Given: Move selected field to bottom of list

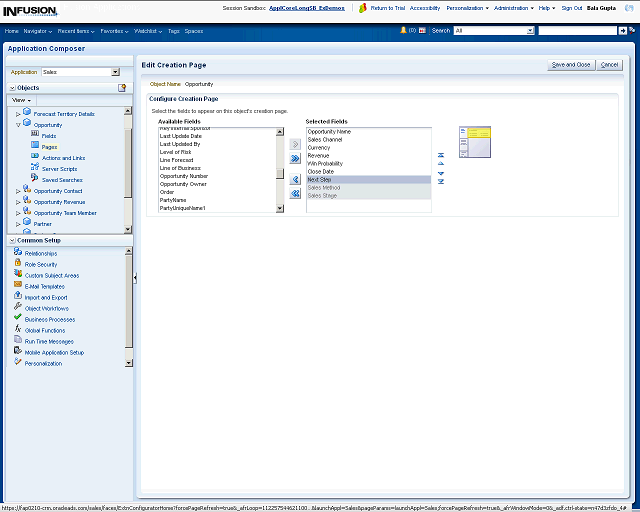Looking at the screenshot, I should 441,182.
